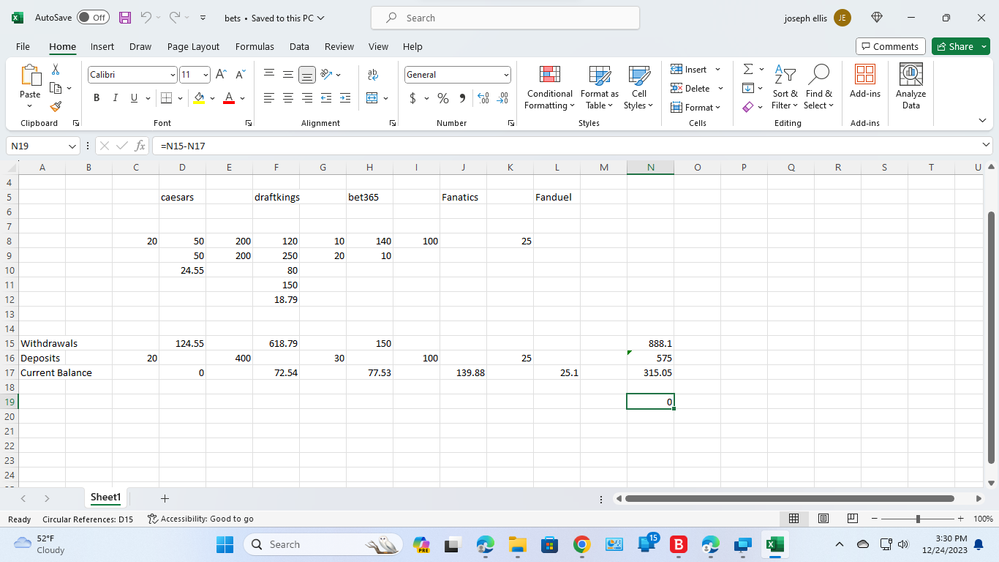Click the red Font Color swatch
This screenshot has width=999, height=562.
tap(229, 98)
